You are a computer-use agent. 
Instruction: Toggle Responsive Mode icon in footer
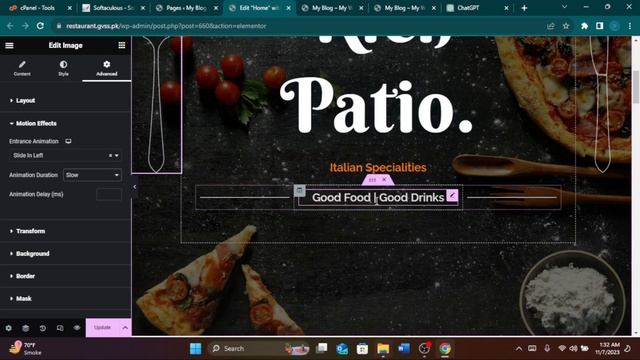point(60,328)
